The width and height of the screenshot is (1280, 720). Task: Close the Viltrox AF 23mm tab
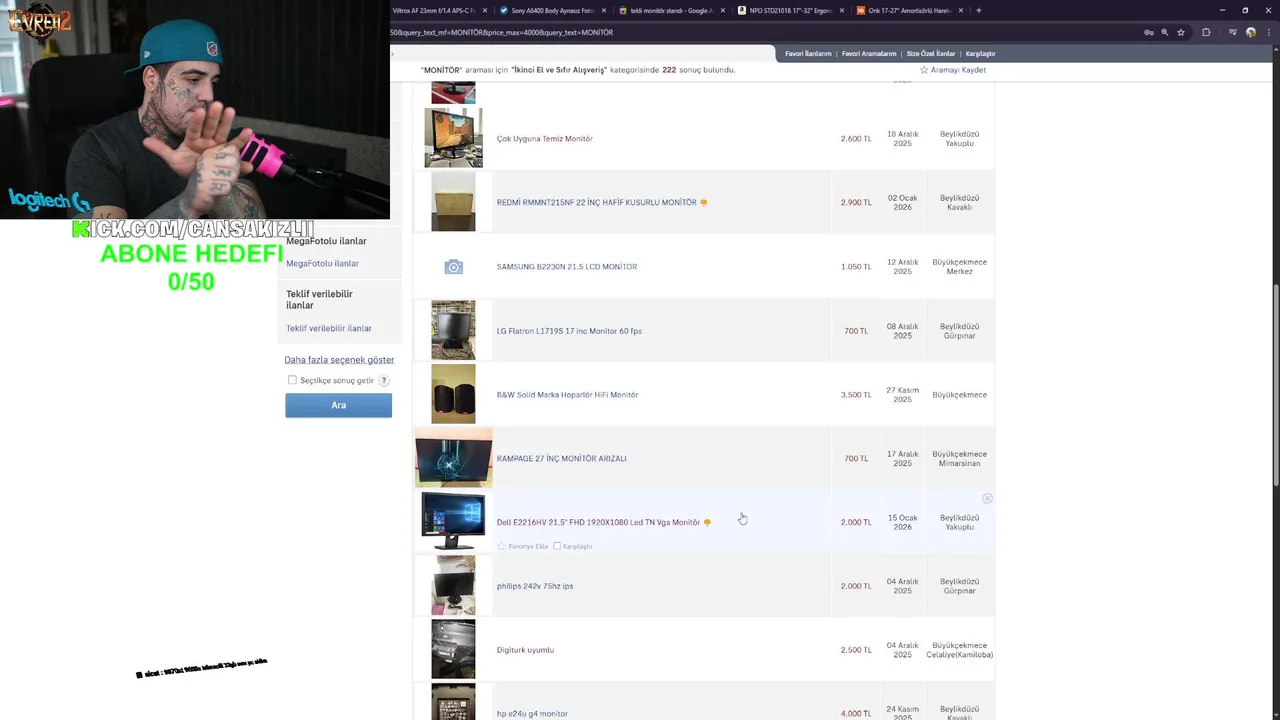pos(485,10)
